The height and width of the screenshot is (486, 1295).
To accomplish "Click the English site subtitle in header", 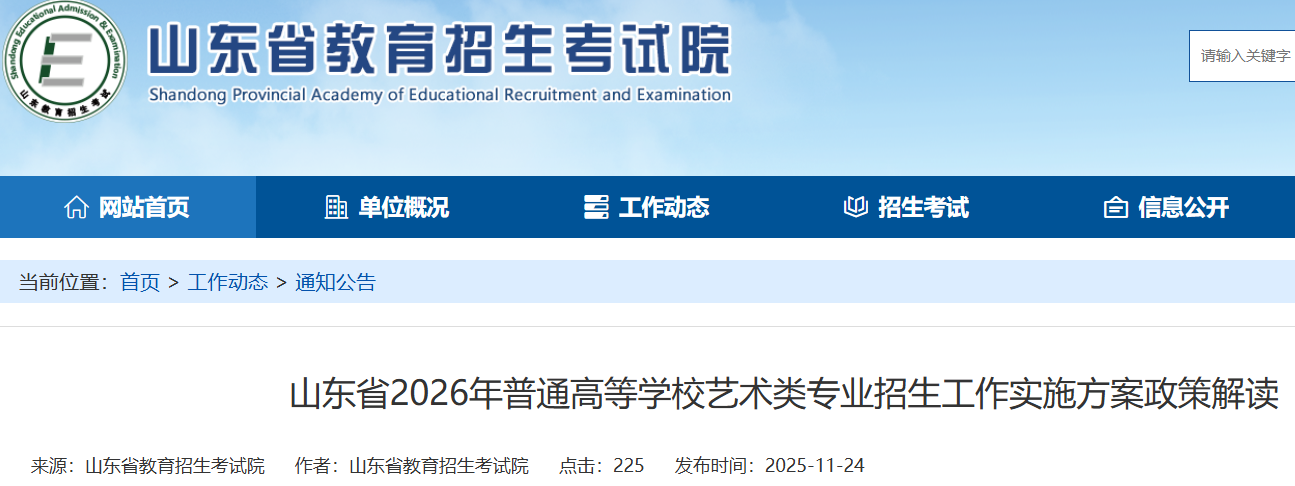I will [x=440, y=95].
